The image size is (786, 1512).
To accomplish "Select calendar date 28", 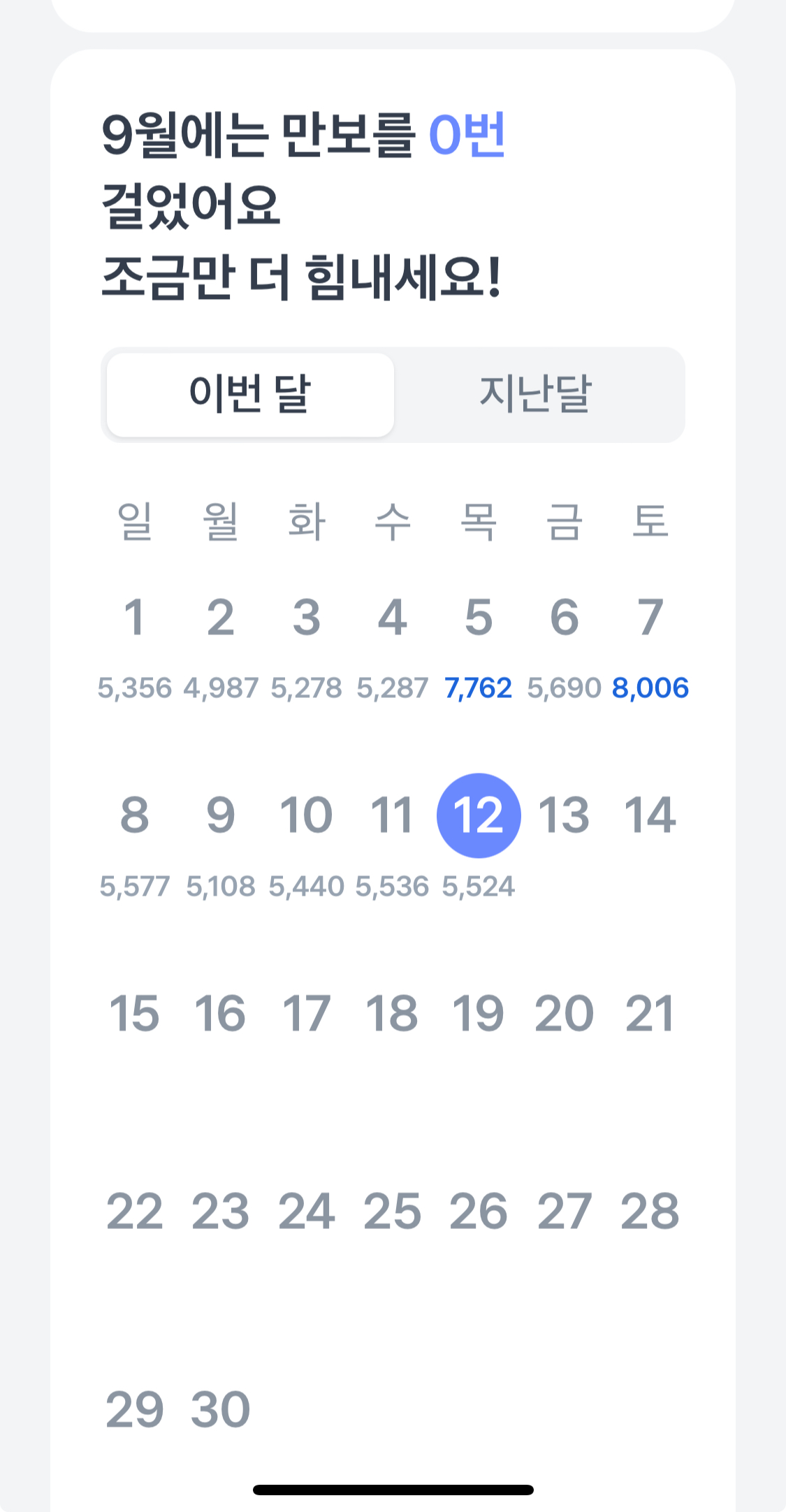I will [x=650, y=1212].
